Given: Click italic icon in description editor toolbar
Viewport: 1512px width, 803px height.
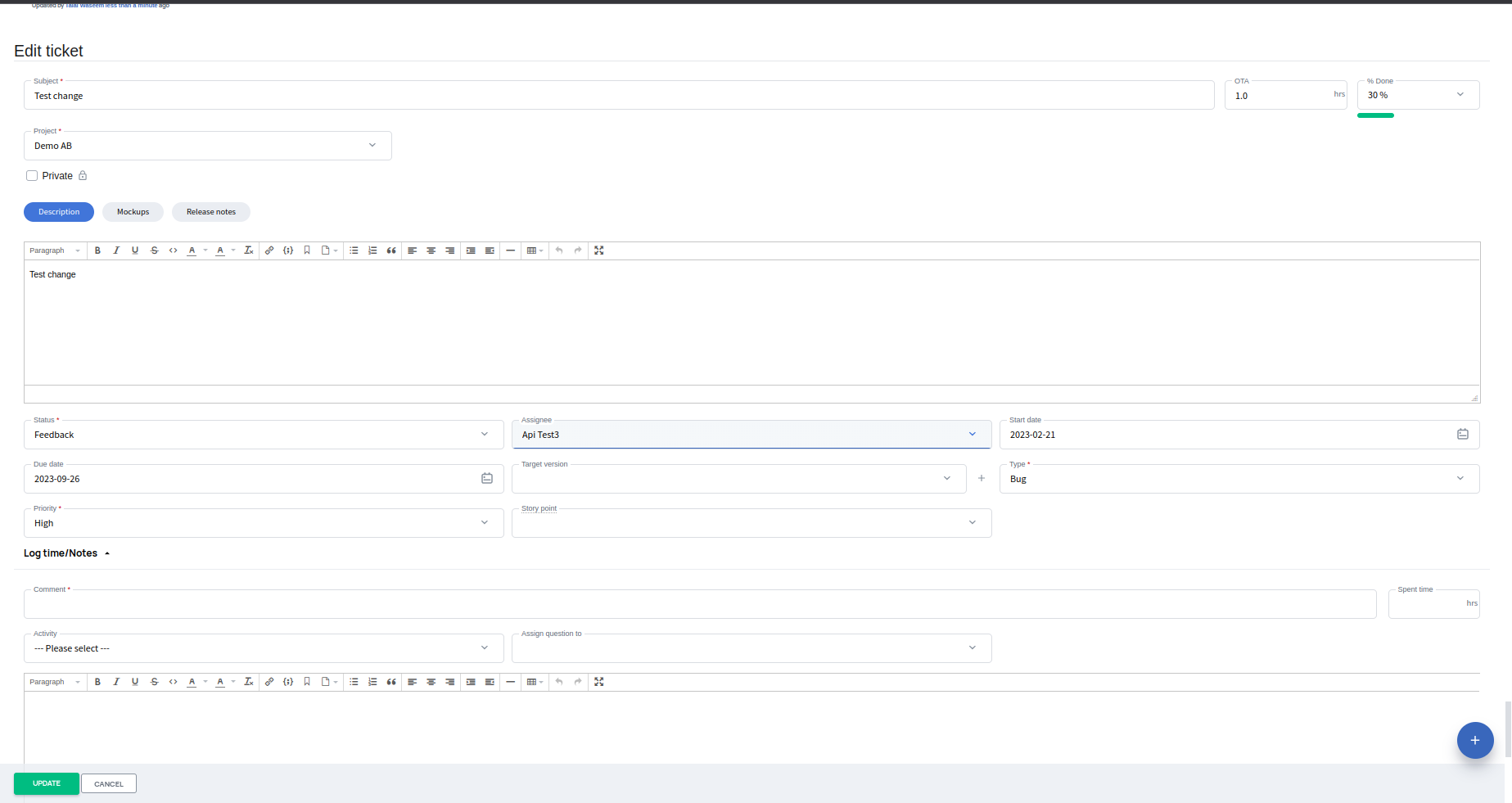Looking at the screenshot, I should pyautogui.click(x=116, y=250).
